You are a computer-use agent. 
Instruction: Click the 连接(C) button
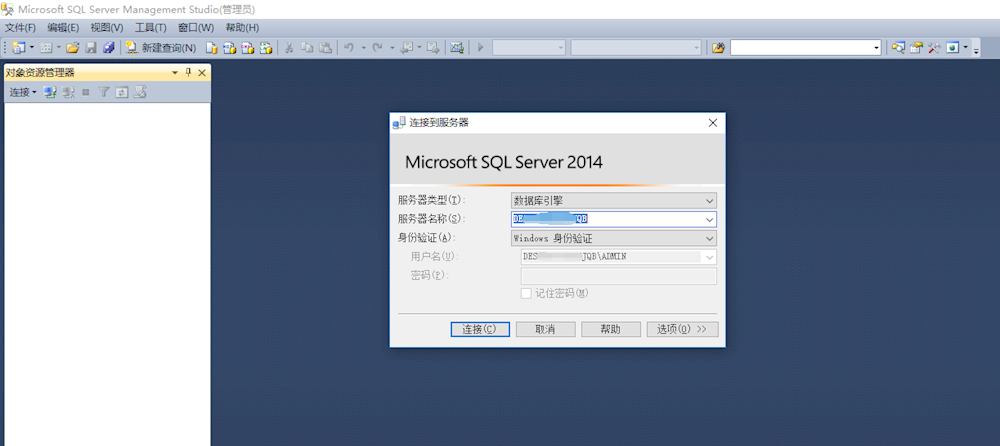(x=480, y=329)
